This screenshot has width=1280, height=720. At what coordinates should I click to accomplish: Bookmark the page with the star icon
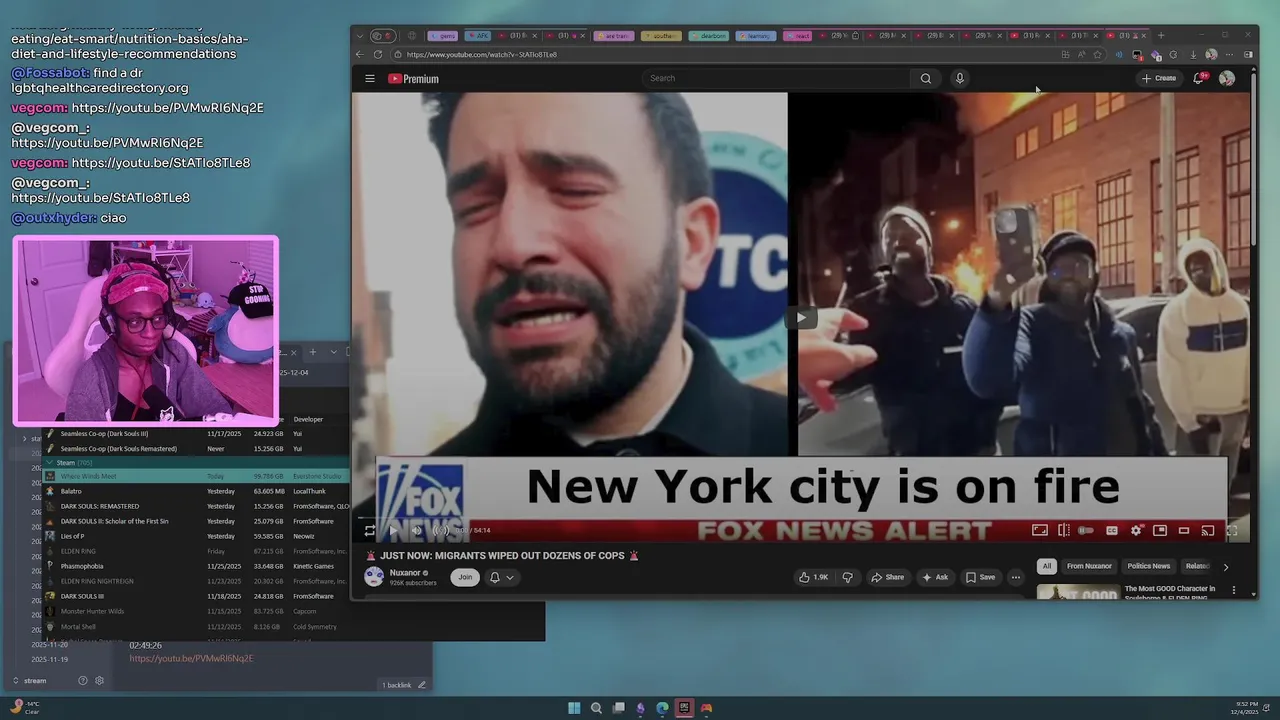coord(1098,54)
